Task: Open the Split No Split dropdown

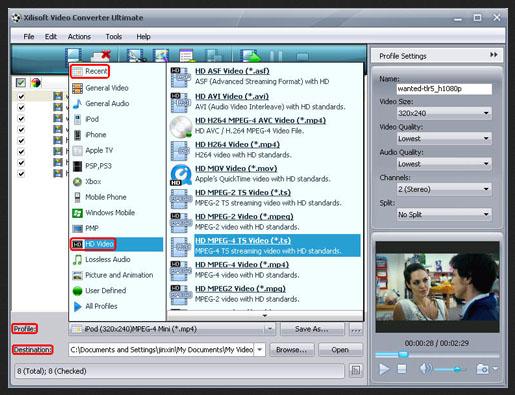Action: [x=444, y=214]
